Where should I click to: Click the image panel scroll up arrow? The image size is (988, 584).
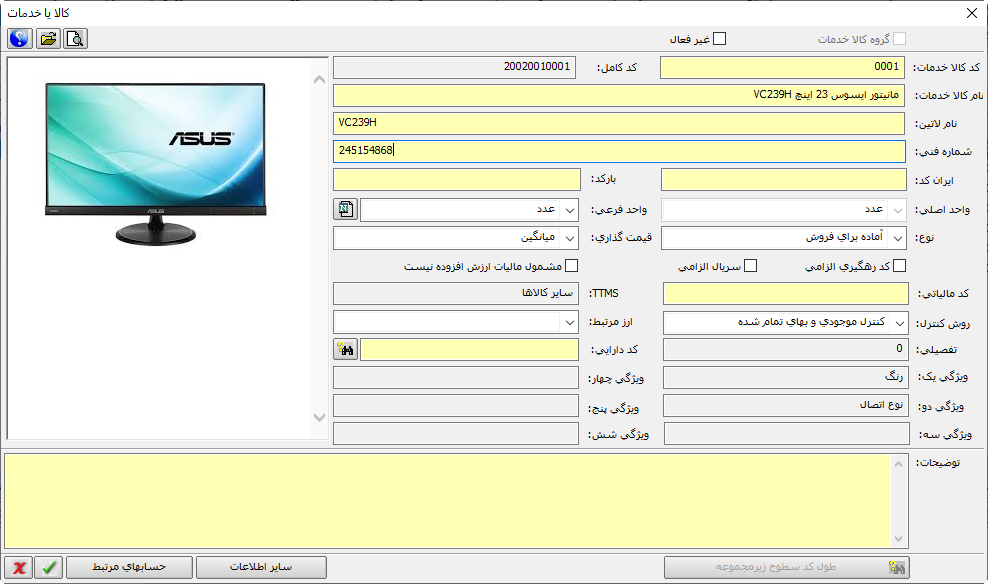coord(319,79)
